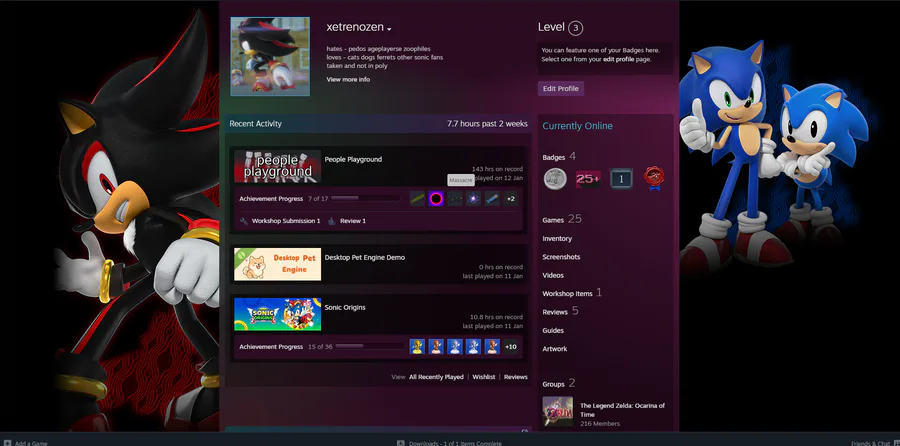The image size is (900, 446).
Task: Open Reviews link under recent activity
Action: click(x=515, y=377)
